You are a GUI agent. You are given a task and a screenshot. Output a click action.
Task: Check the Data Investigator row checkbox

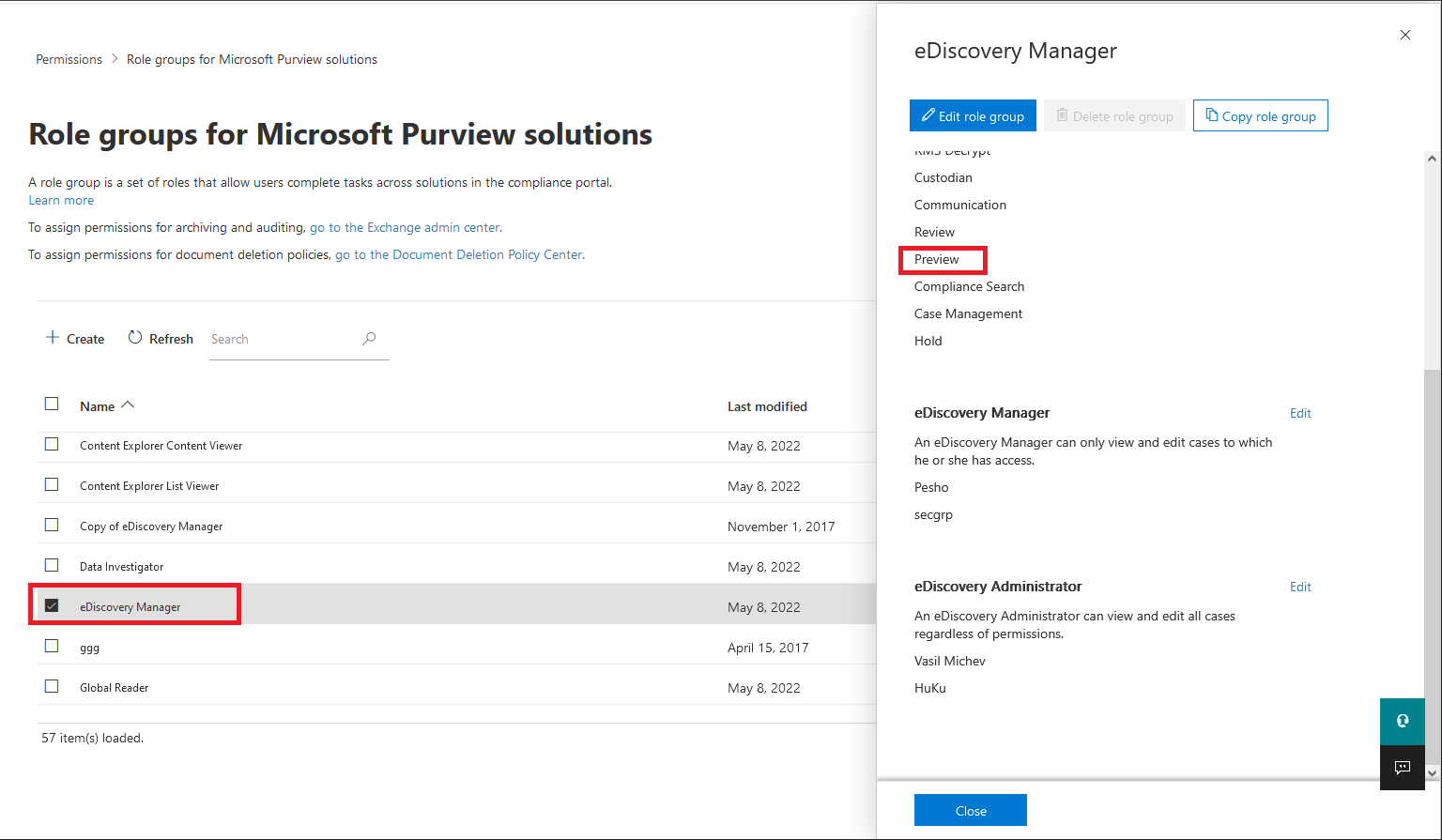pyautogui.click(x=52, y=565)
